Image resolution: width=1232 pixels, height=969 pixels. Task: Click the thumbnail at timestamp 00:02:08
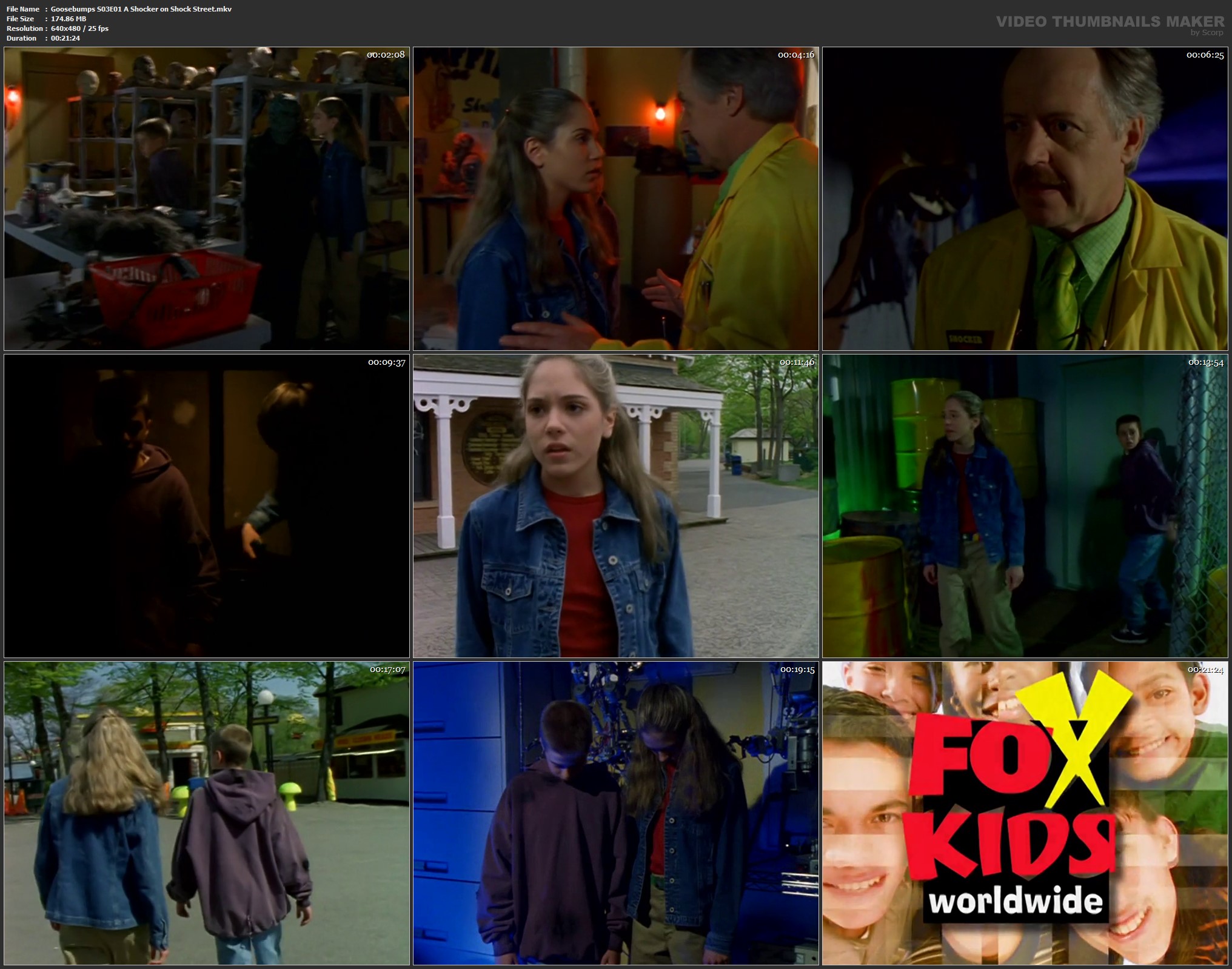(206, 199)
